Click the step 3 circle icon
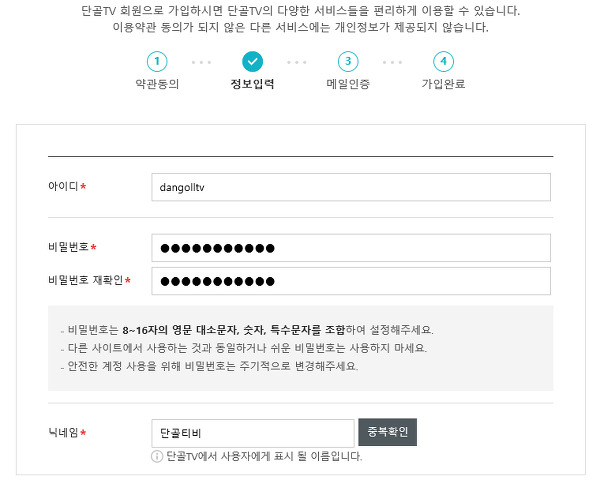 point(347,61)
